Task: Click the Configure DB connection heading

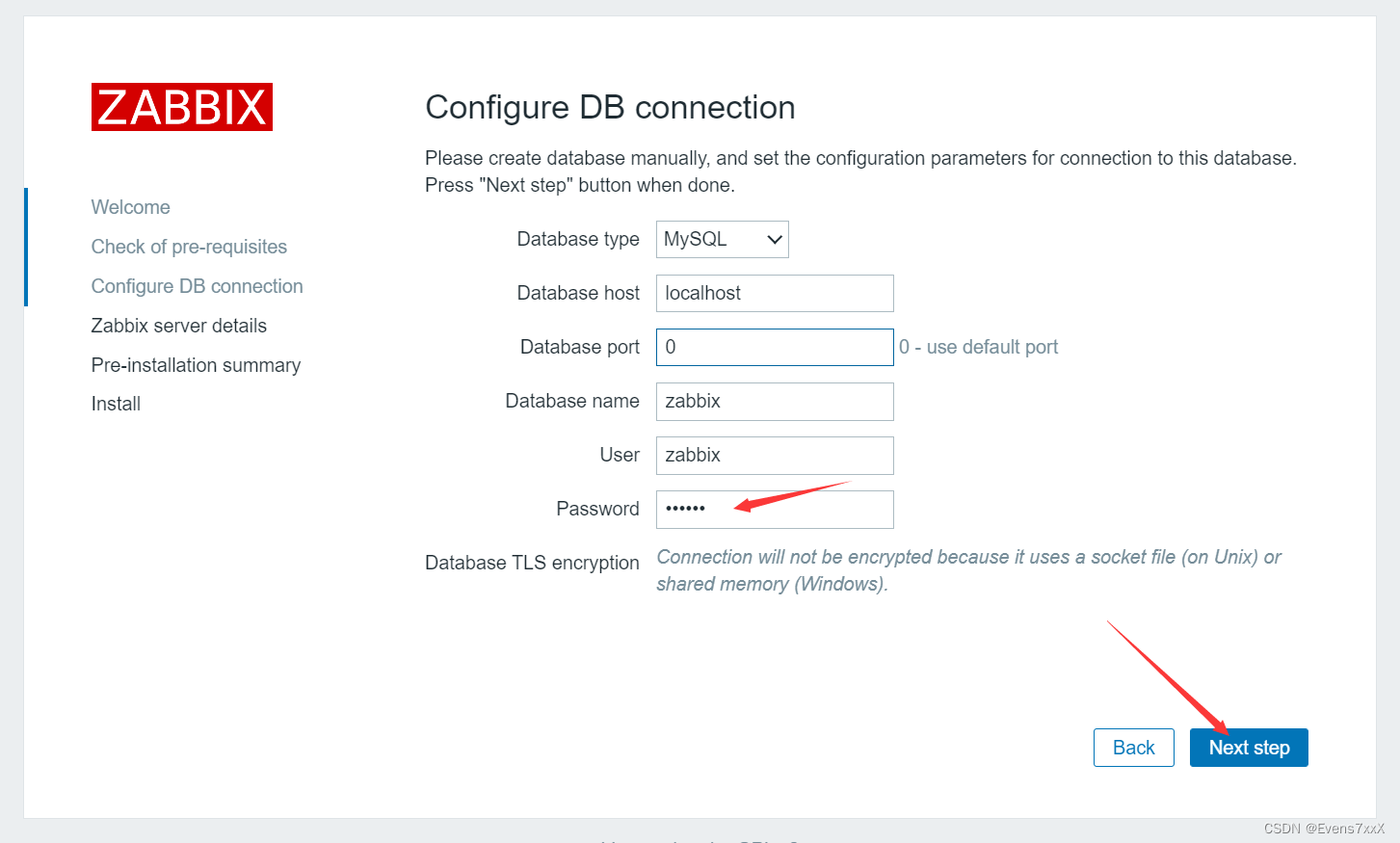Action: click(610, 107)
